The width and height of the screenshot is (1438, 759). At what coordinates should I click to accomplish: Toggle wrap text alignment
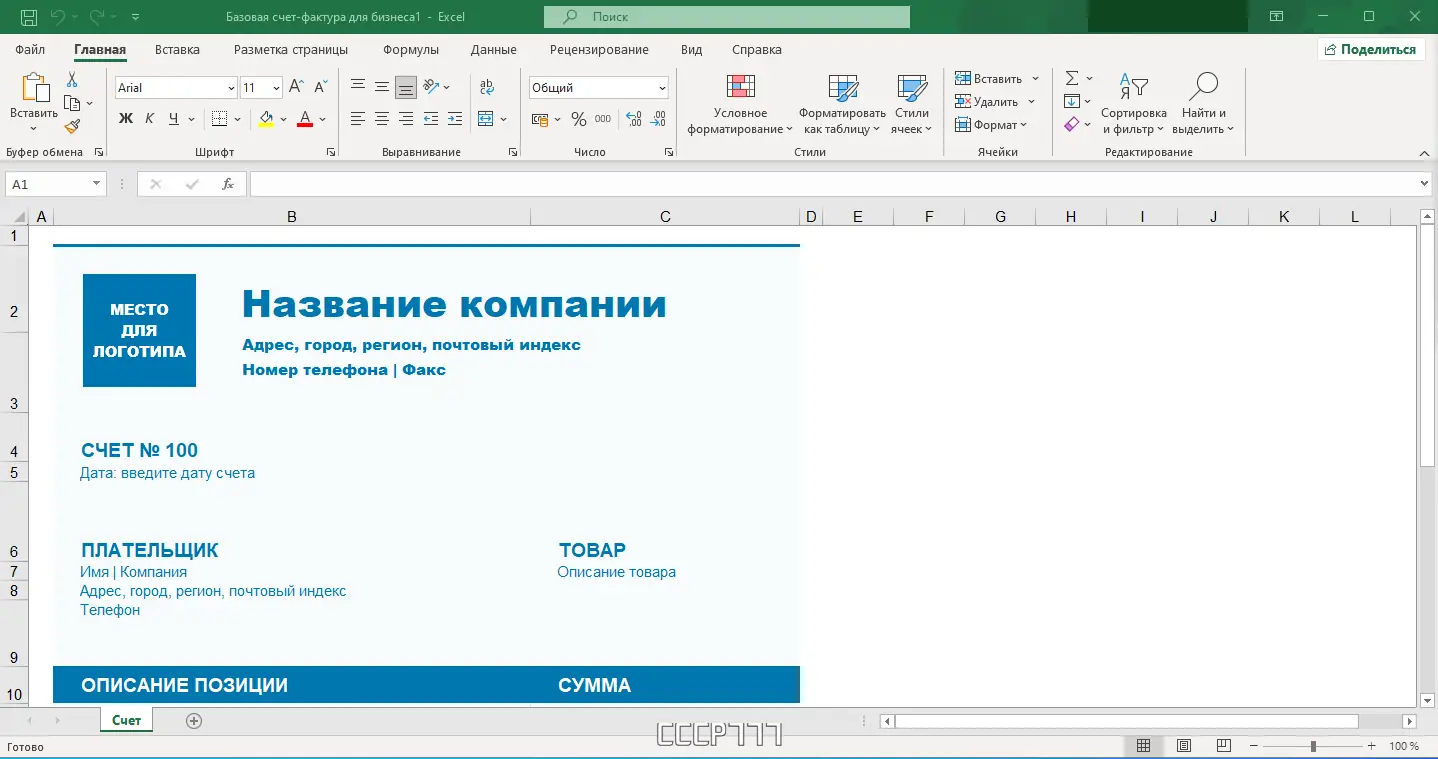[x=487, y=88]
